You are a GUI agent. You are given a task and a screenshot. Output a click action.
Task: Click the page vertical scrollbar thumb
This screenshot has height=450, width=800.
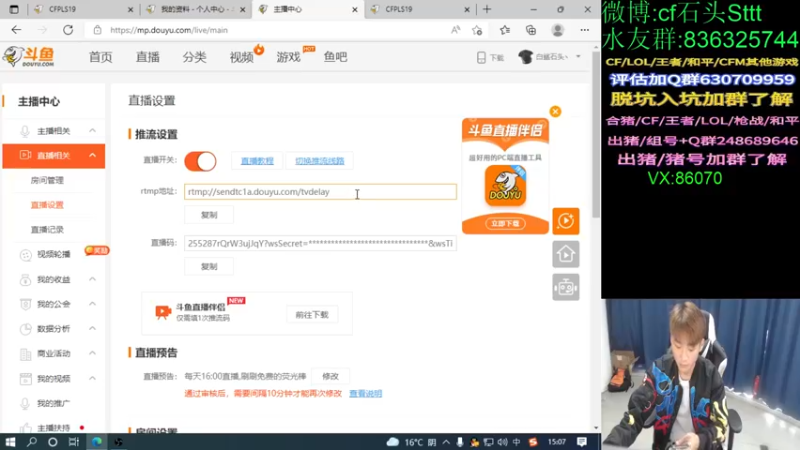(596, 135)
